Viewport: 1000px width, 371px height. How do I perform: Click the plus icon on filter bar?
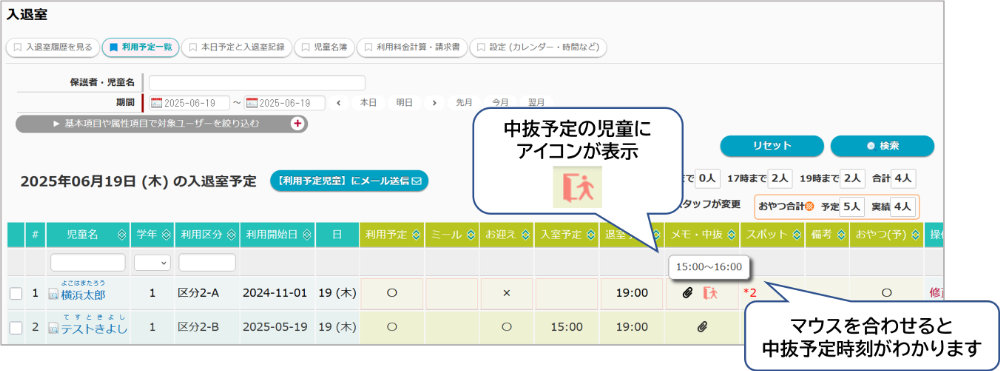[297, 124]
